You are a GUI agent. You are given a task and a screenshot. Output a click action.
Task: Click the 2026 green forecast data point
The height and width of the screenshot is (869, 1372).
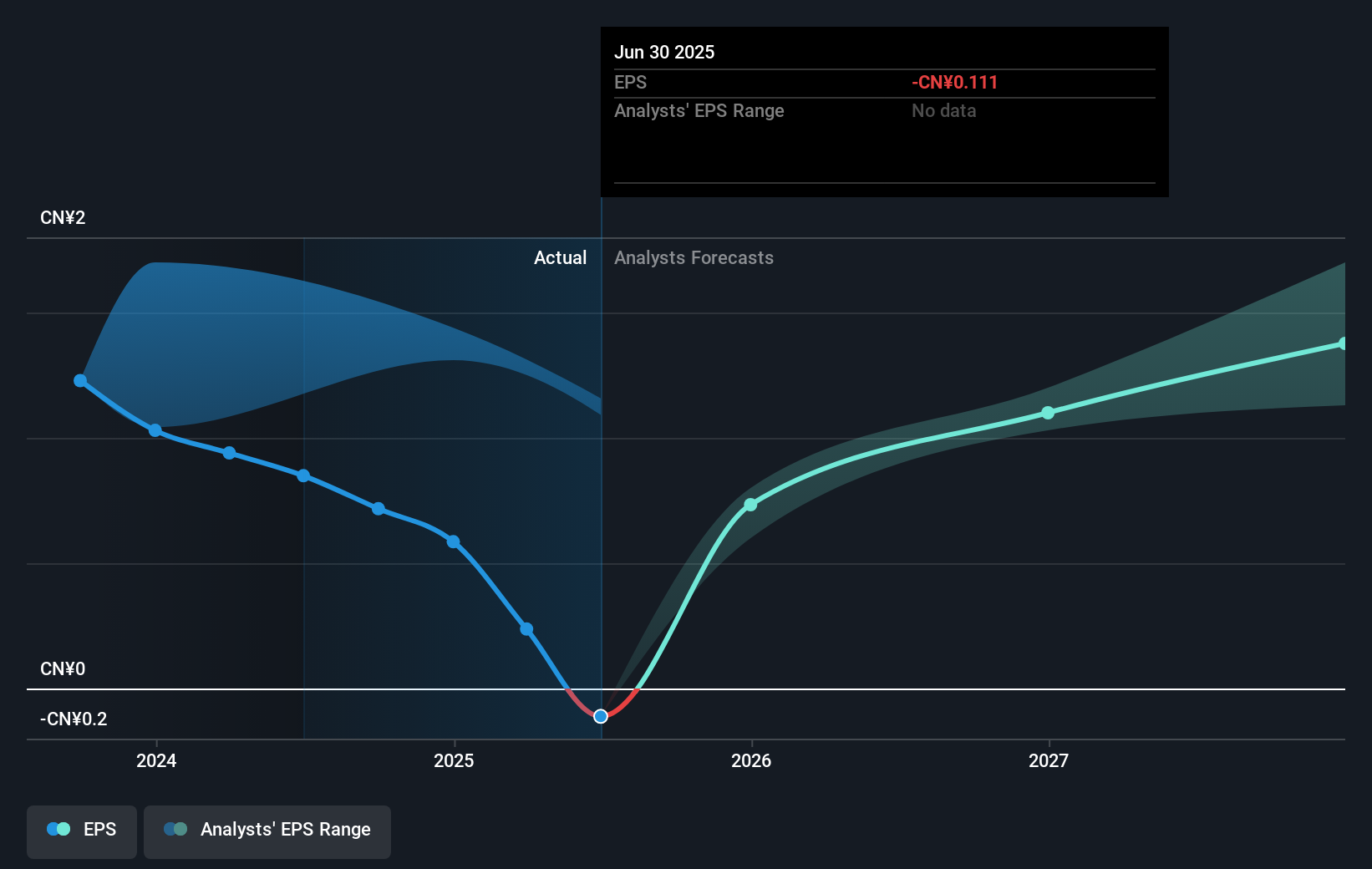pos(750,505)
